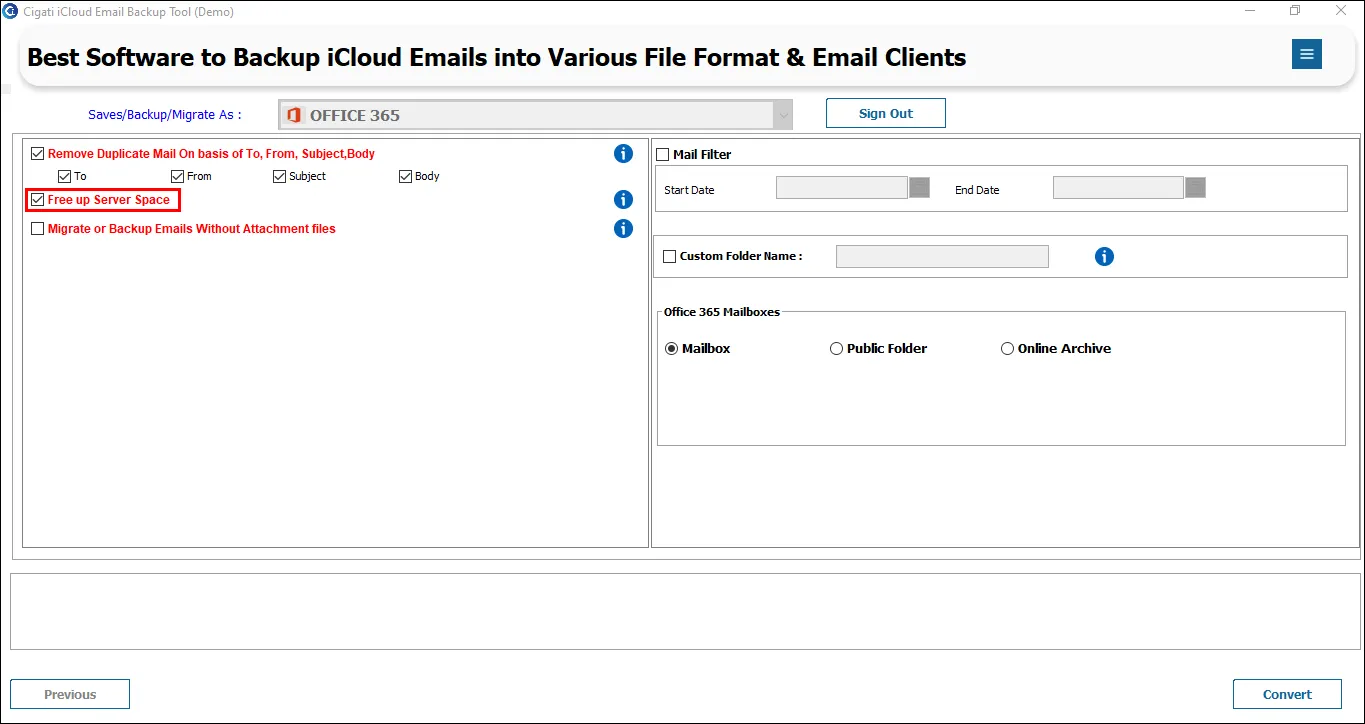Screen dimensions: 1365x724
Task: Select the Public Folder radio option
Action: (x=836, y=349)
